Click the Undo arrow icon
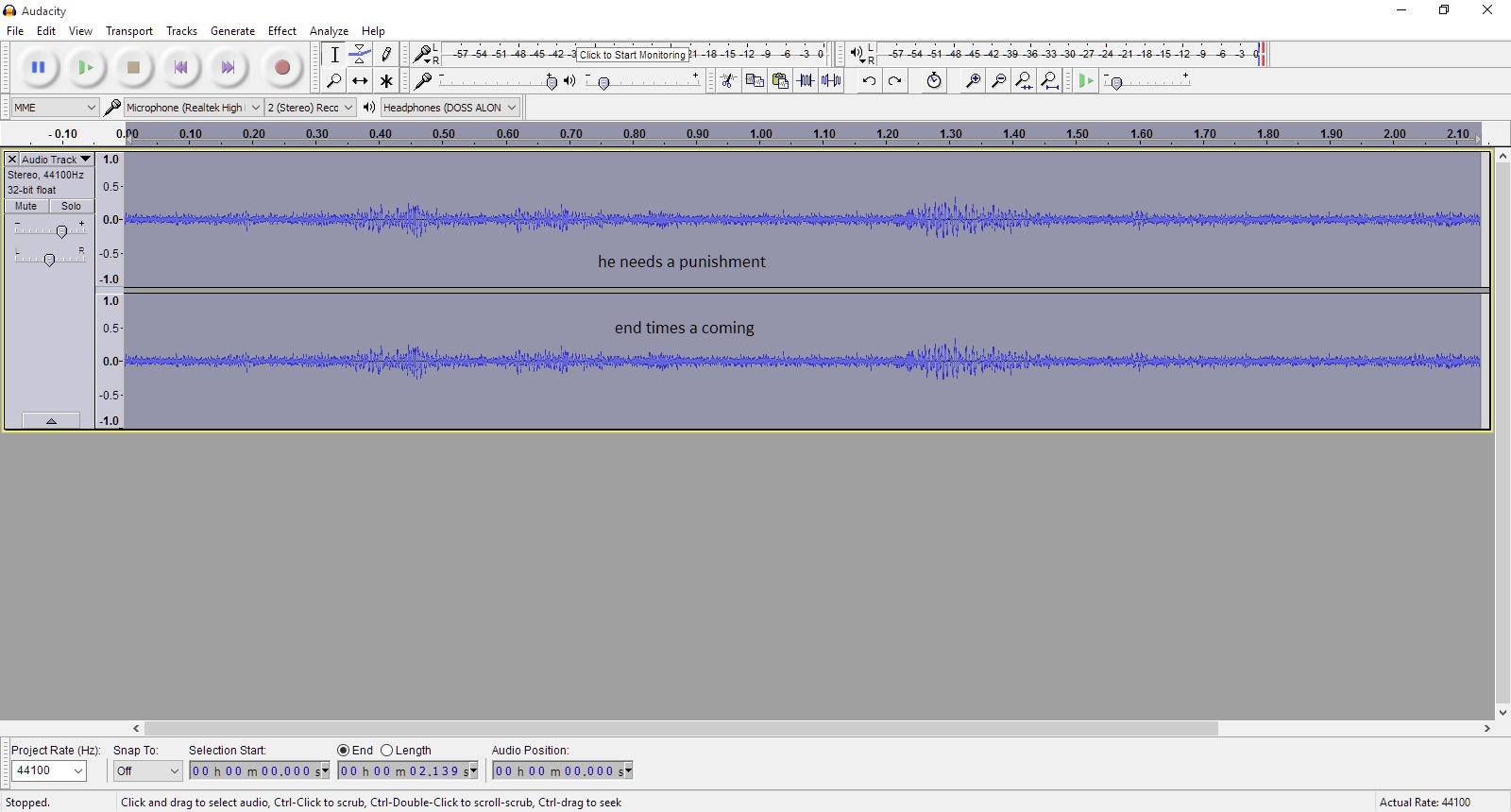 pyautogui.click(x=869, y=81)
